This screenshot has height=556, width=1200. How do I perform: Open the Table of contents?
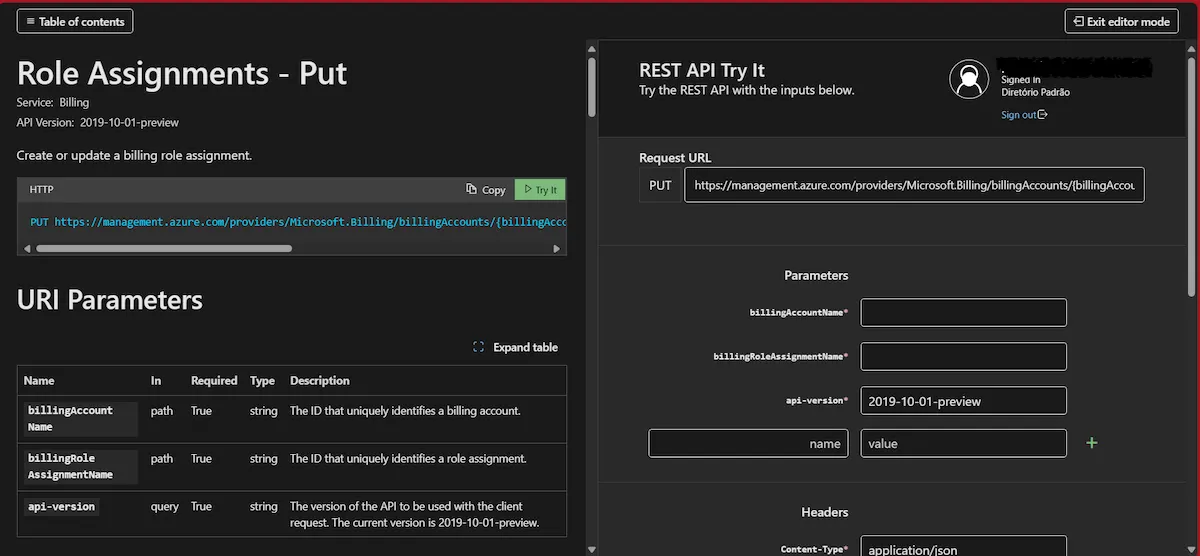(x=75, y=21)
